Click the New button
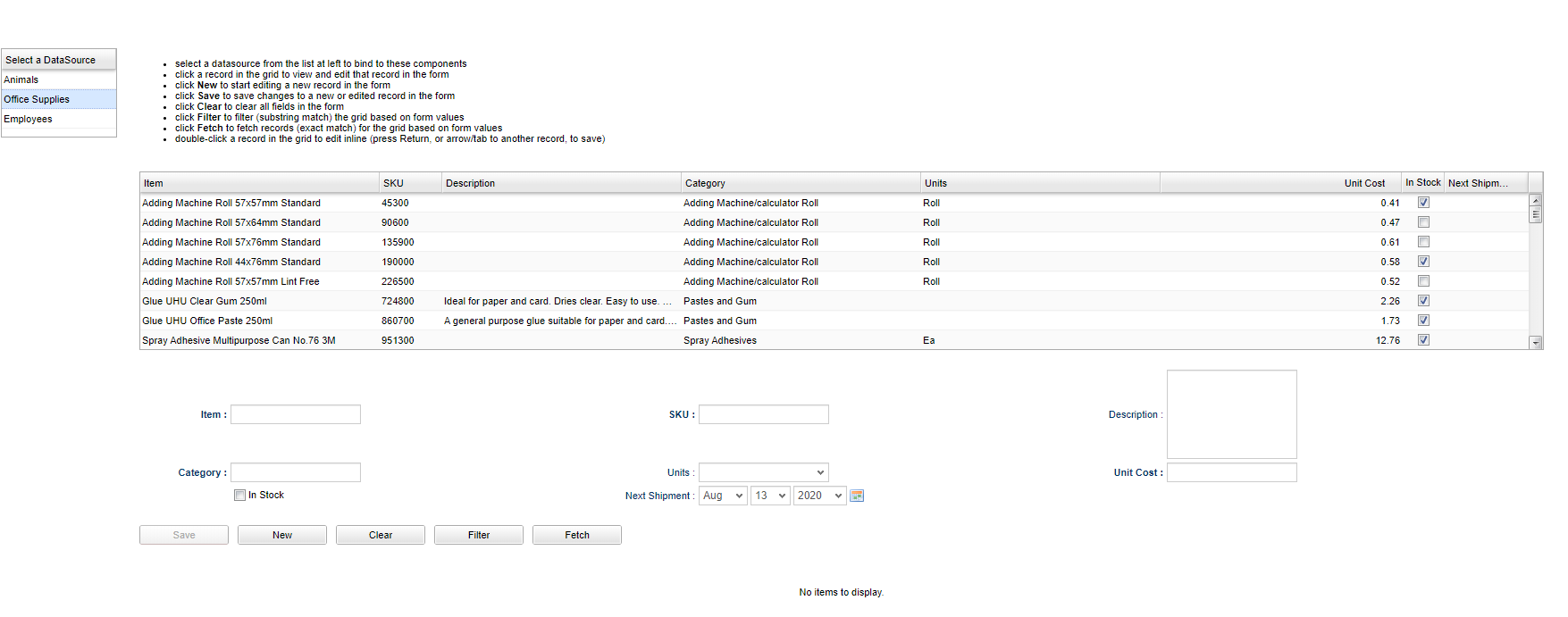Screen dimensions: 1568x617 [x=282, y=535]
